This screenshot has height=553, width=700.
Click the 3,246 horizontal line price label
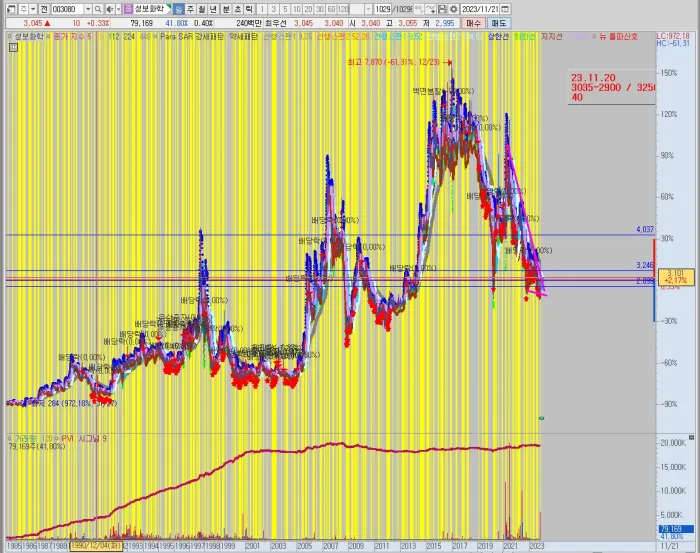[645, 265]
